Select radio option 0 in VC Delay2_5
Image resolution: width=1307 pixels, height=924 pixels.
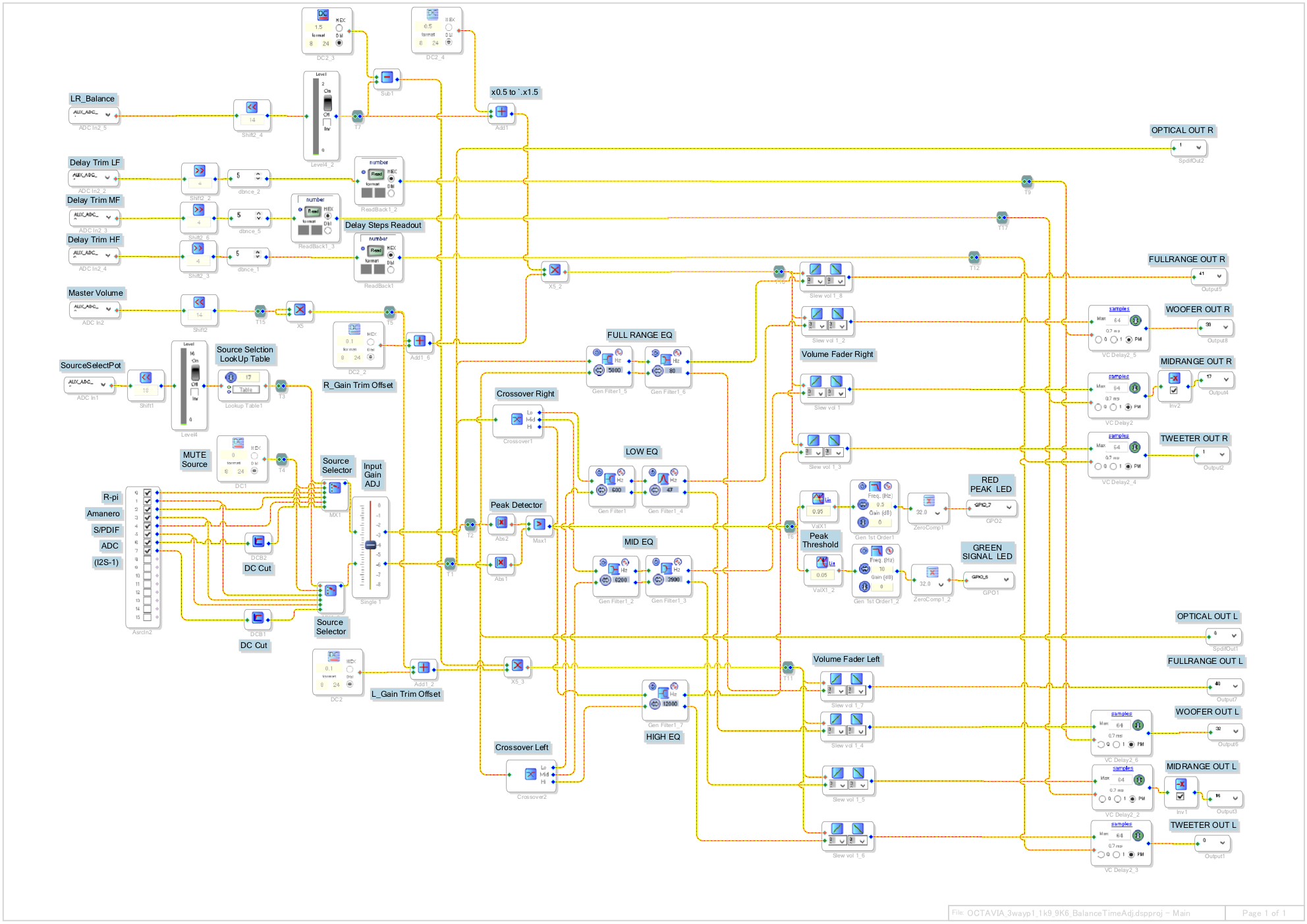point(1098,340)
